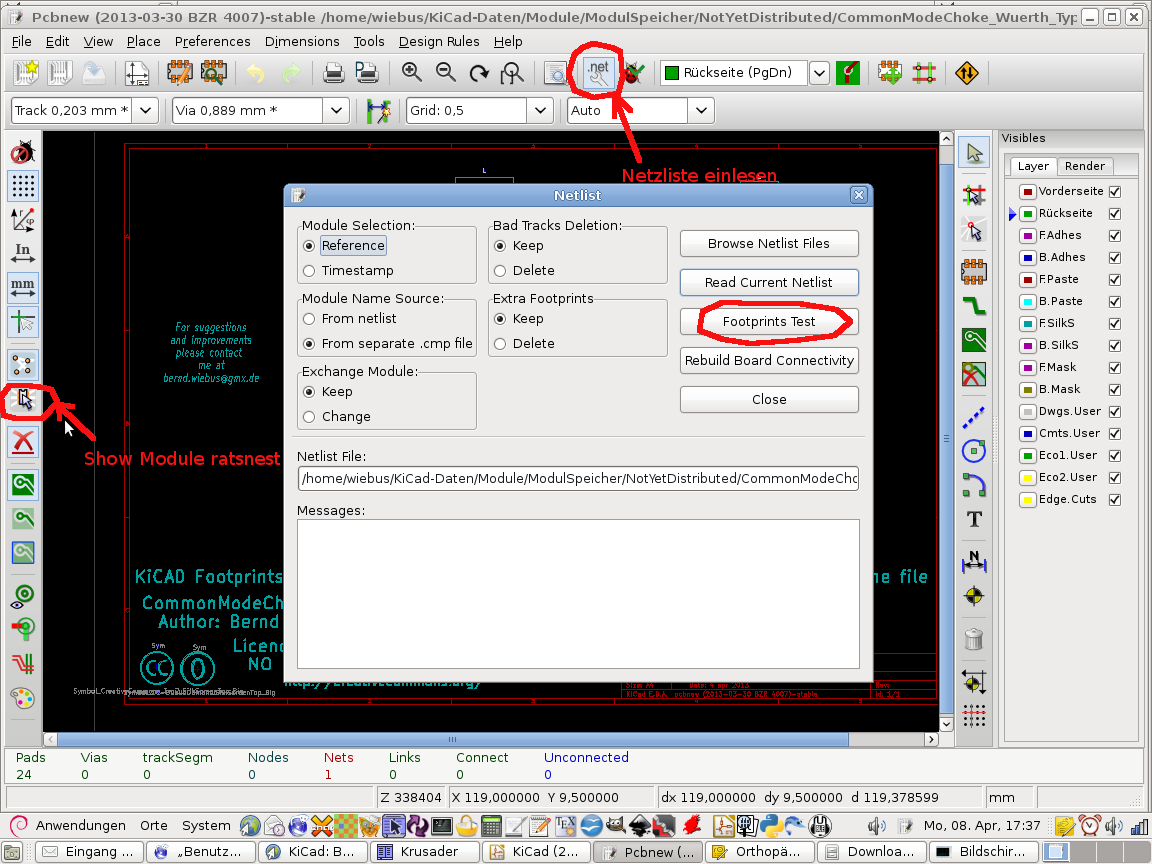This screenshot has height=864, width=1152.
Task: Open the Track width dropdown
Action: (x=145, y=110)
